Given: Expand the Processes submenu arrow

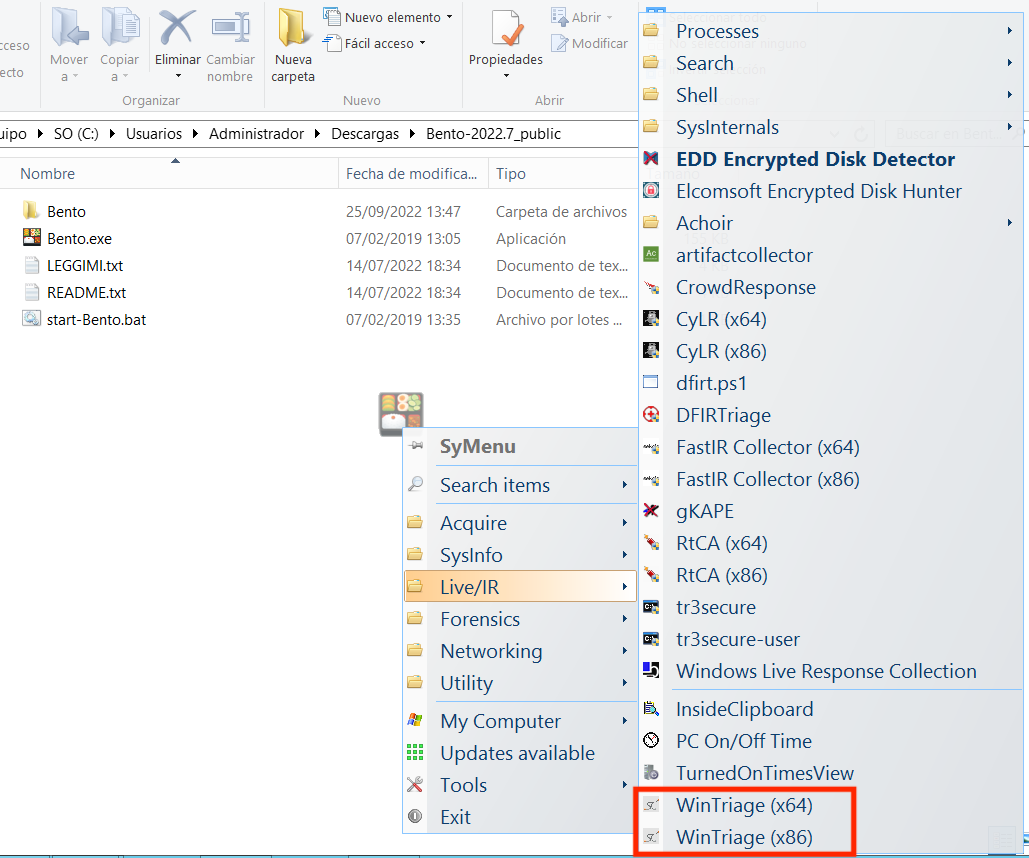Looking at the screenshot, I should 1010,31.
